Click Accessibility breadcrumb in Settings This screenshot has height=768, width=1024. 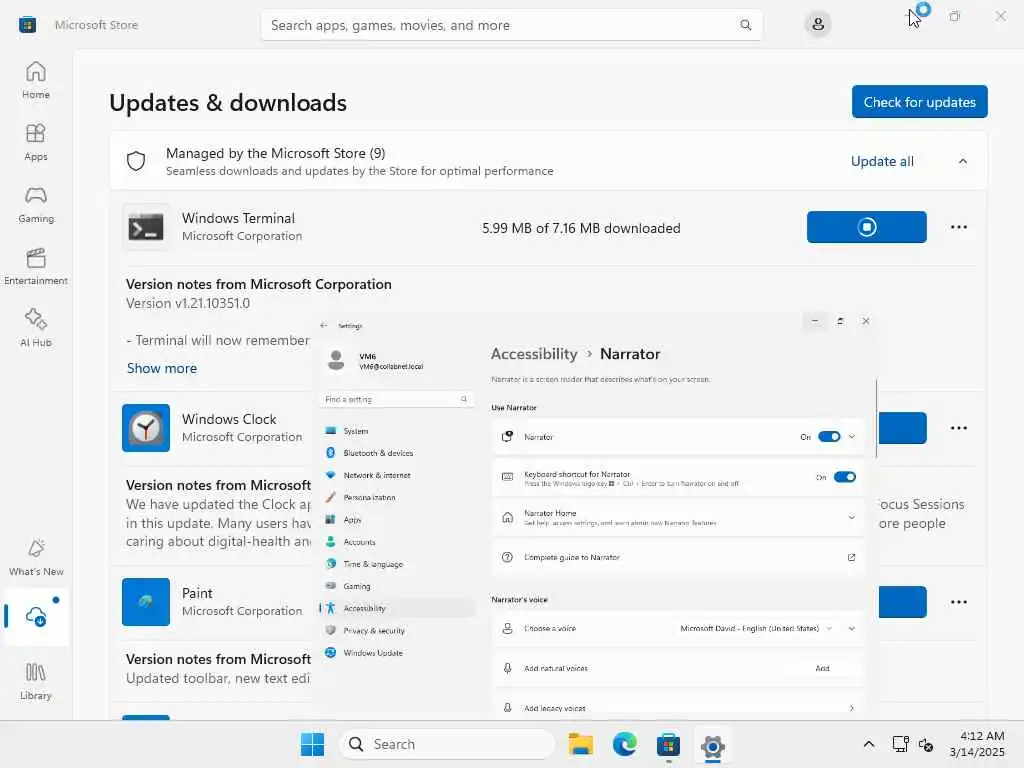tap(534, 354)
